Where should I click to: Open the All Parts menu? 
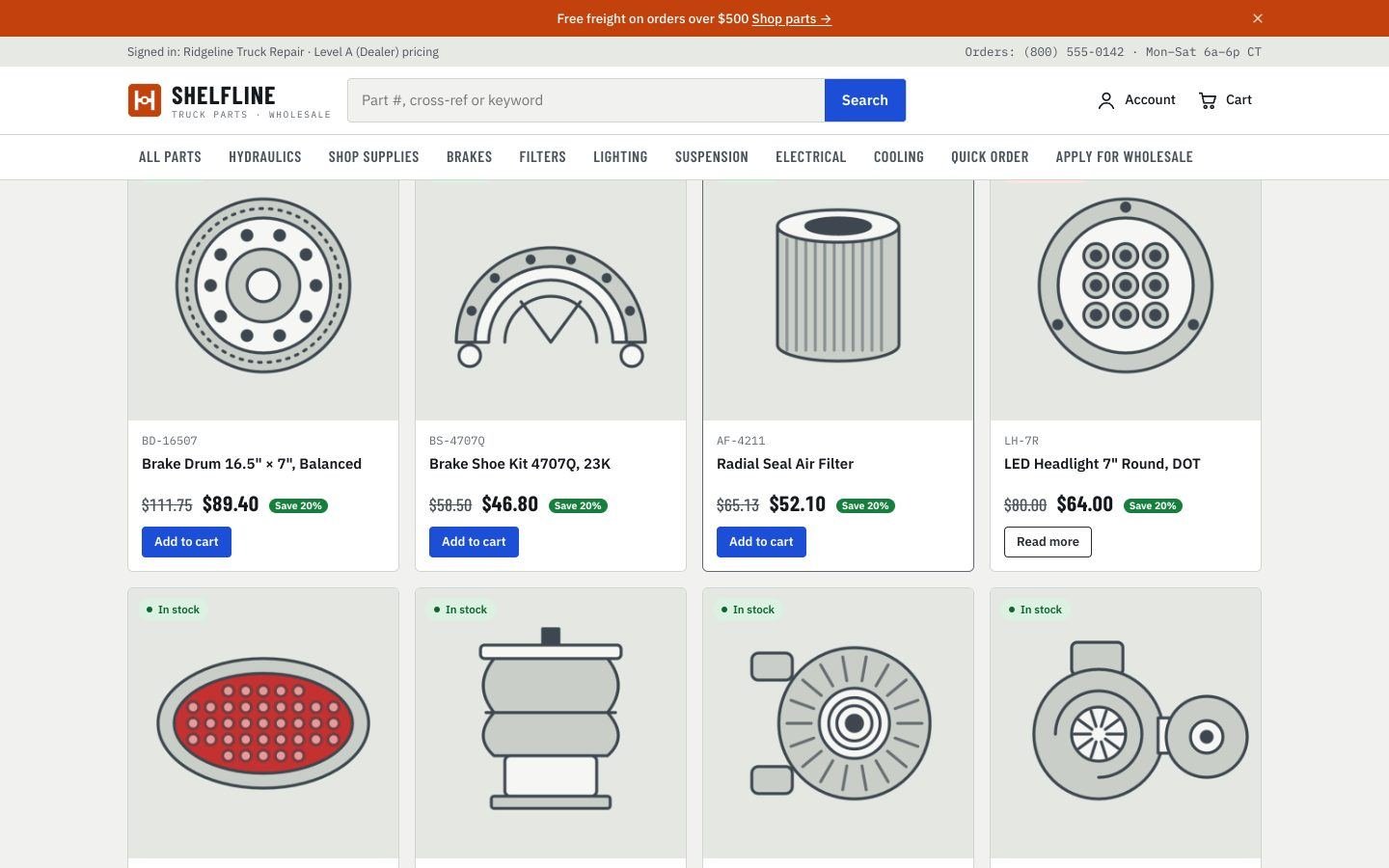[x=170, y=157]
